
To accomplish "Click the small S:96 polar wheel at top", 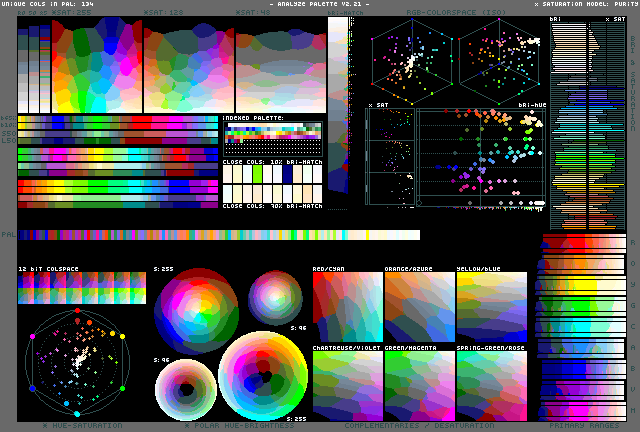I will tap(275, 297).
